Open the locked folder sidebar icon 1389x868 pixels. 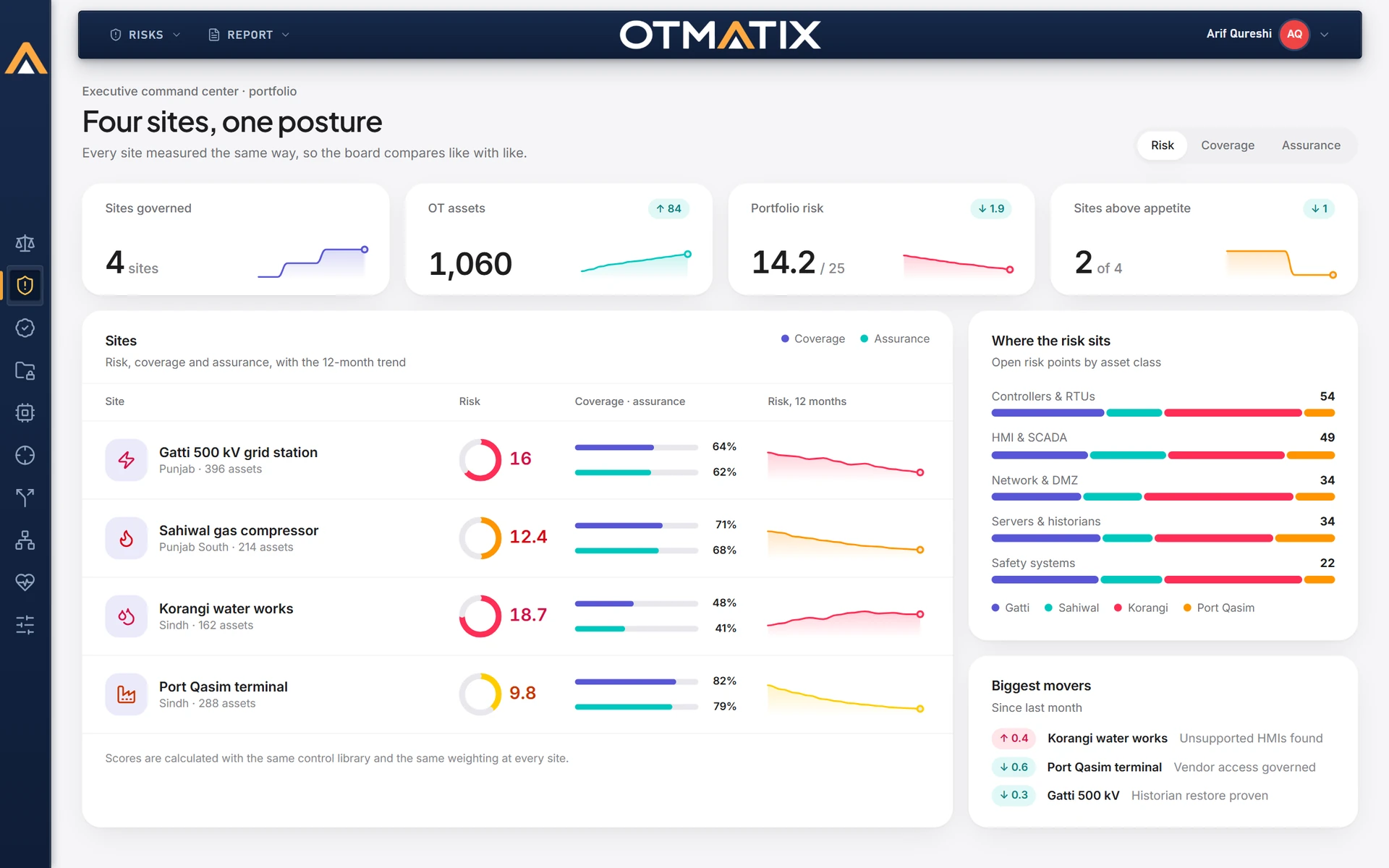(x=25, y=370)
